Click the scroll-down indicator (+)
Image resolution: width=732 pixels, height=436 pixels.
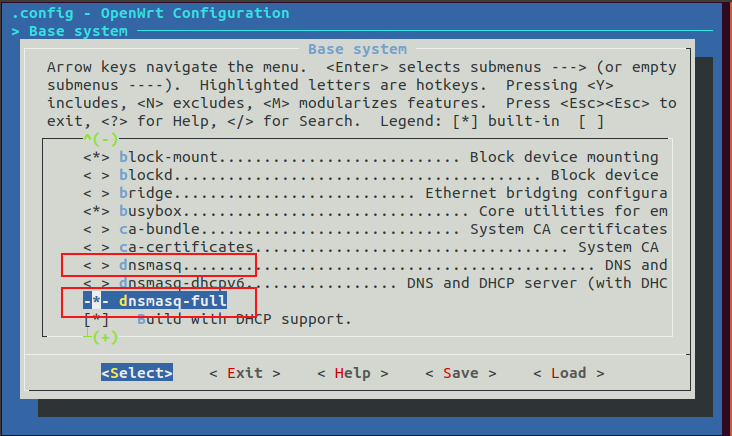click(105, 337)
